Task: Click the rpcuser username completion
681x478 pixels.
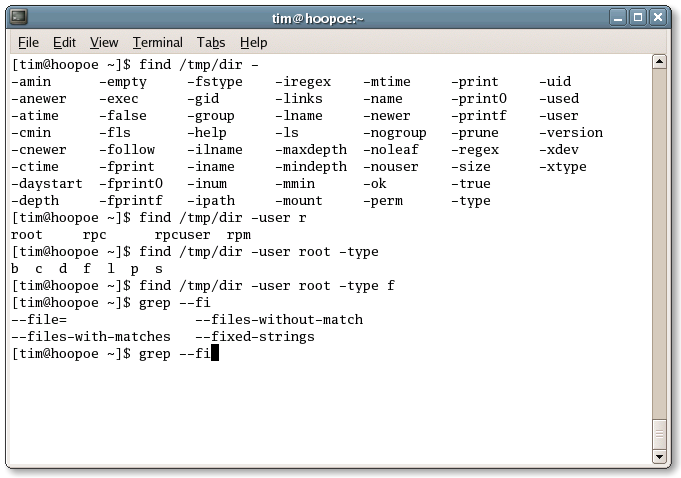Action: click(x=182, y=235)
